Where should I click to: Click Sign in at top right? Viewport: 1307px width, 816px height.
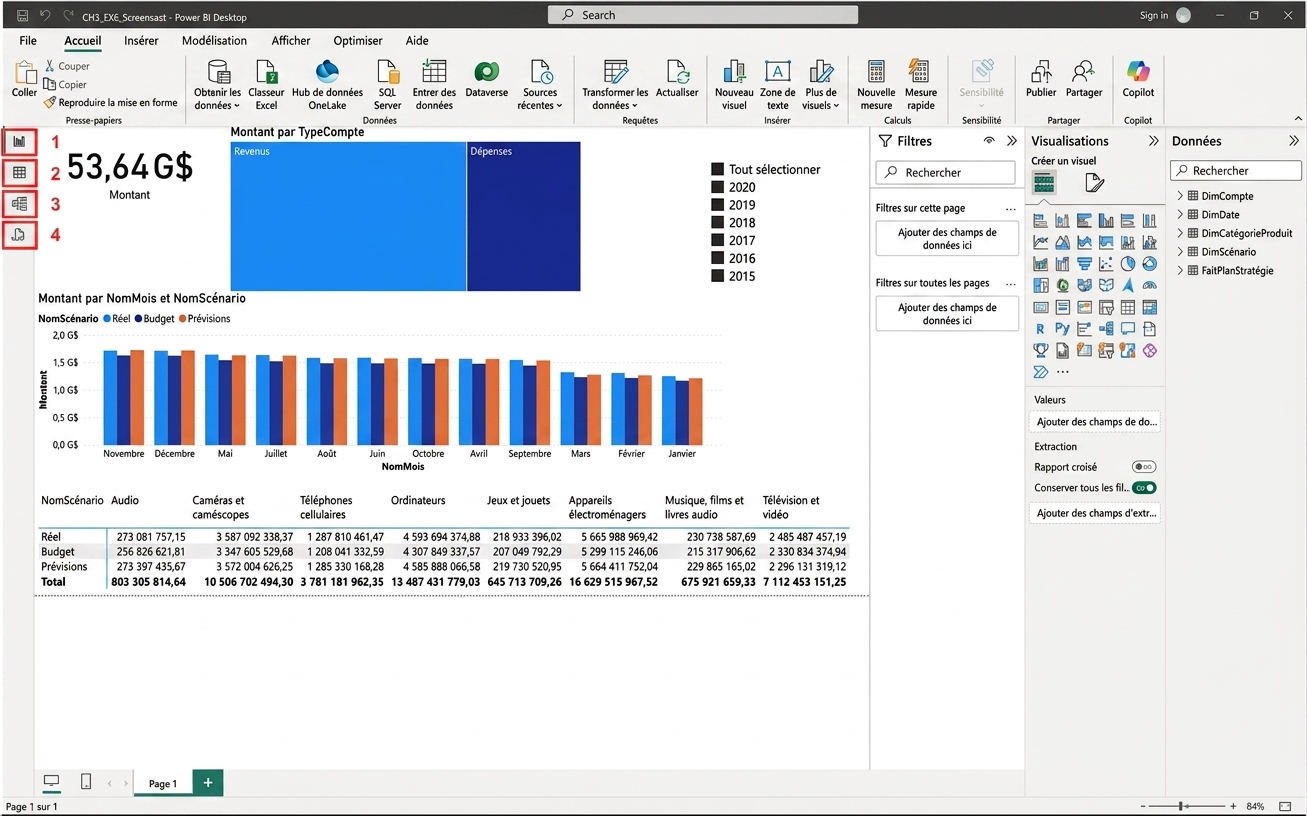pos(1153,15)
